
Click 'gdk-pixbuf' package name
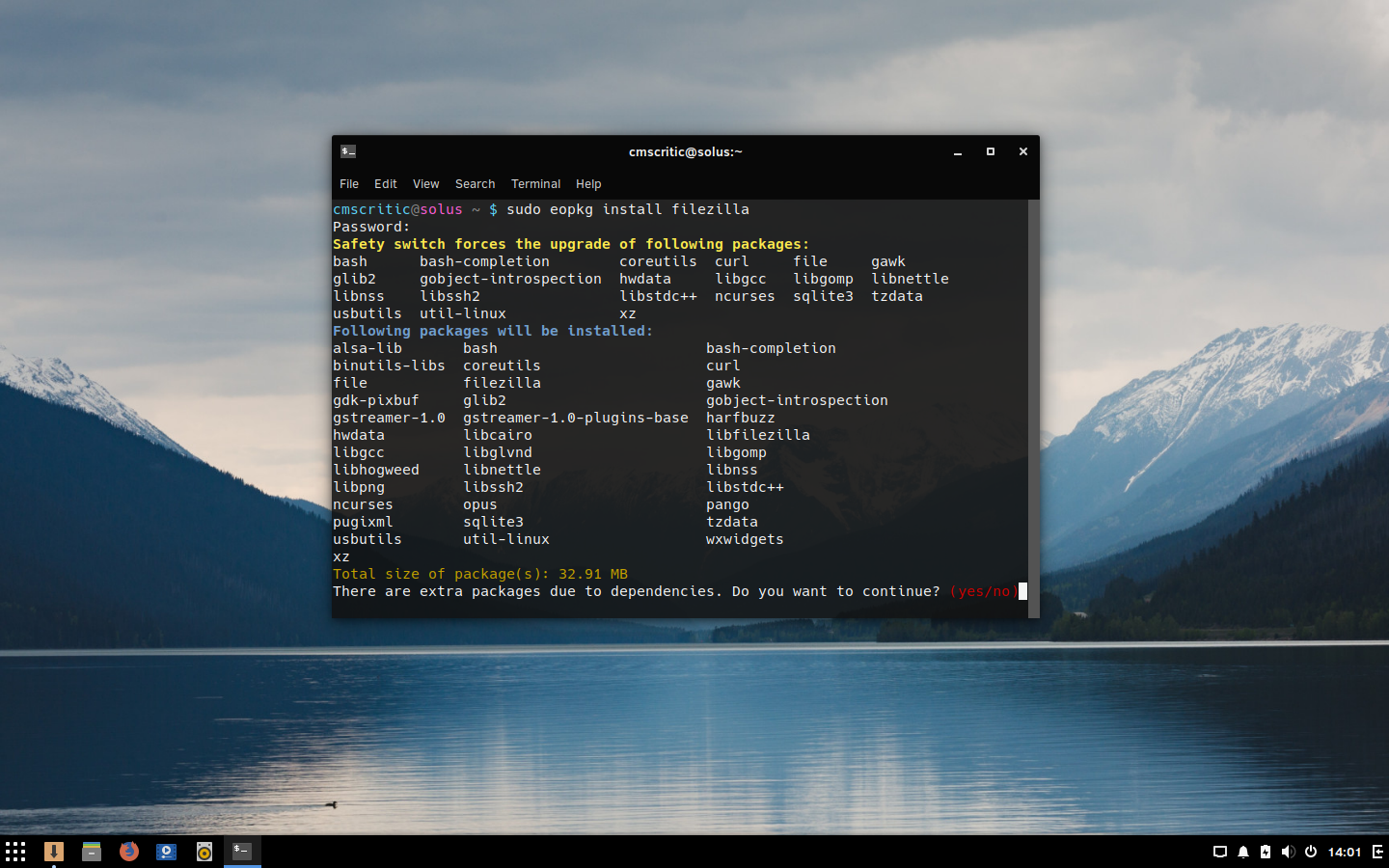376,400
